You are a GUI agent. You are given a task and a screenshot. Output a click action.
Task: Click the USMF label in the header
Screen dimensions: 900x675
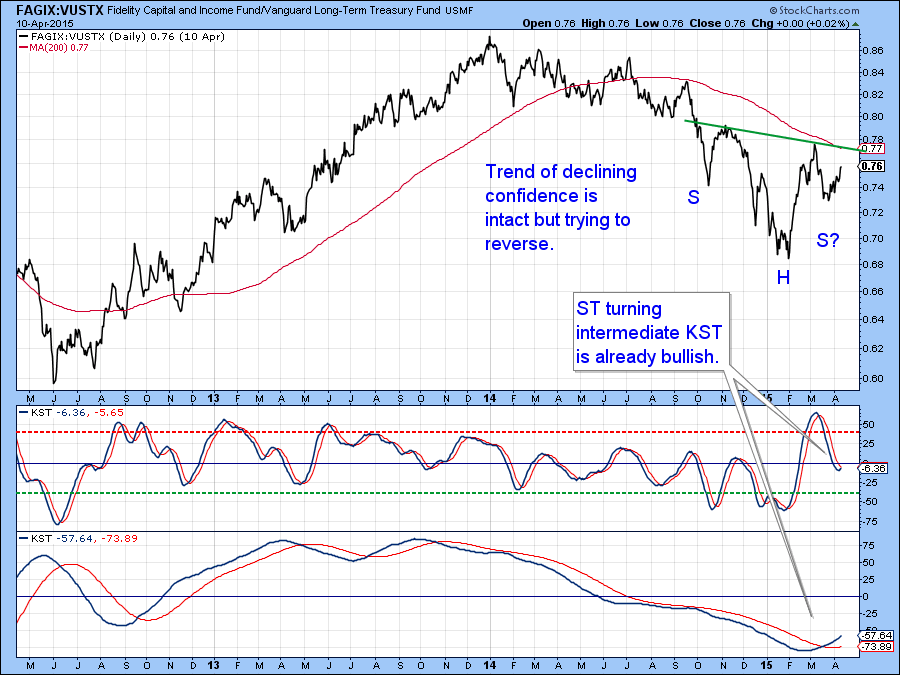[x=459, y=11]
